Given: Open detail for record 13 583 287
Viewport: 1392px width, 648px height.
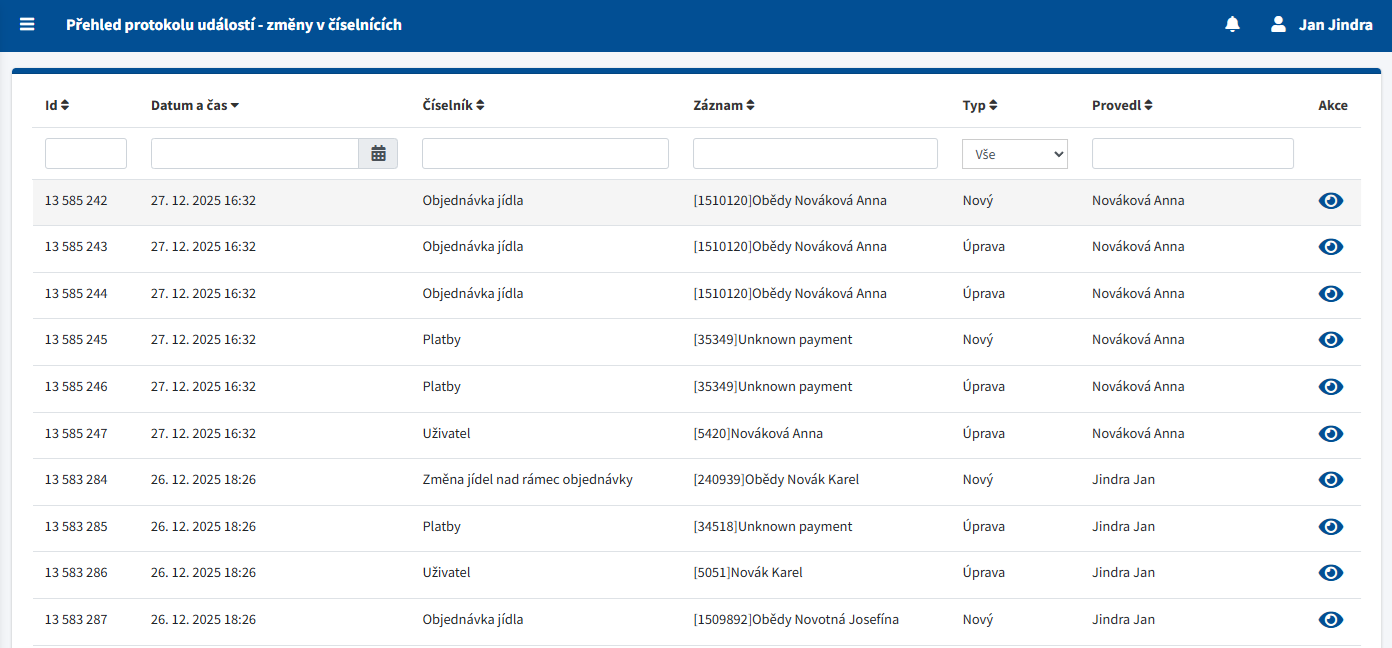Looking at the screenshot, I should (x=1330, y=620).
